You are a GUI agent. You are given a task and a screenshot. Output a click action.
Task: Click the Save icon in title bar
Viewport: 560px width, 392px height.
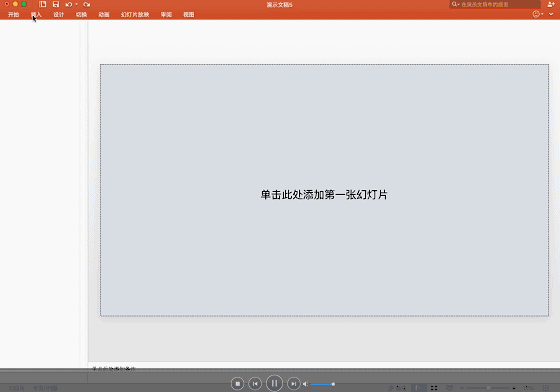pos(56,4)
